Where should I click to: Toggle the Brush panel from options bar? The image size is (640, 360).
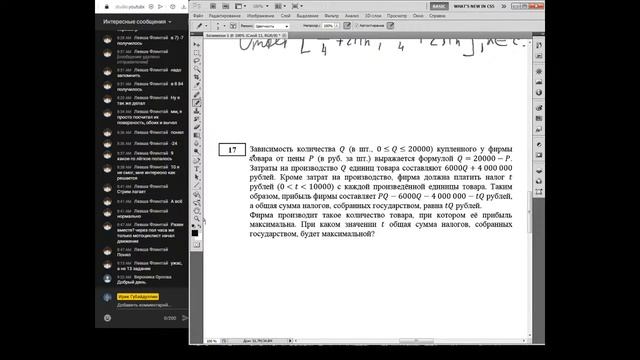point(233,26)
